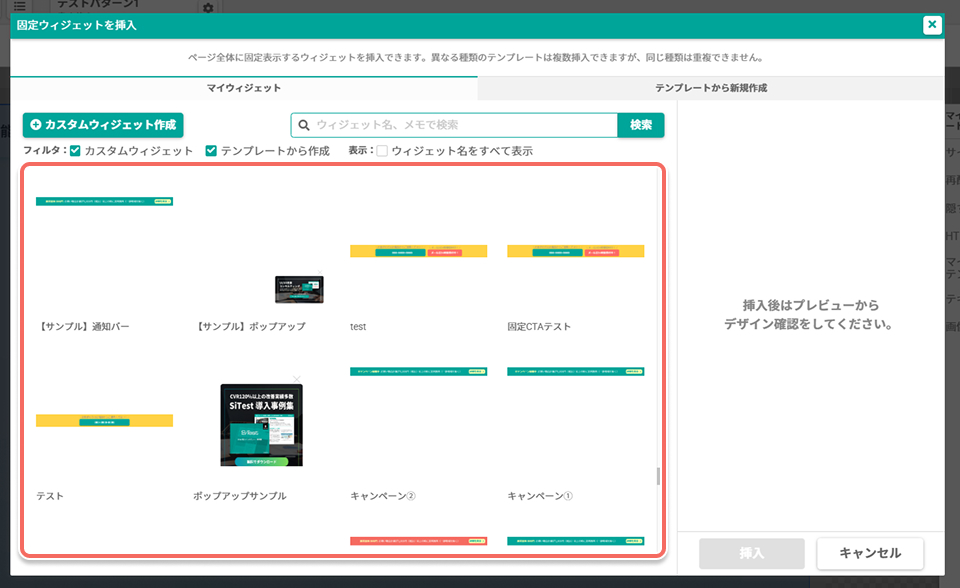960x588 pixels.
Task: Select the 【サンプル】通知バー widget thumbnail
Action: pos(105,202)
